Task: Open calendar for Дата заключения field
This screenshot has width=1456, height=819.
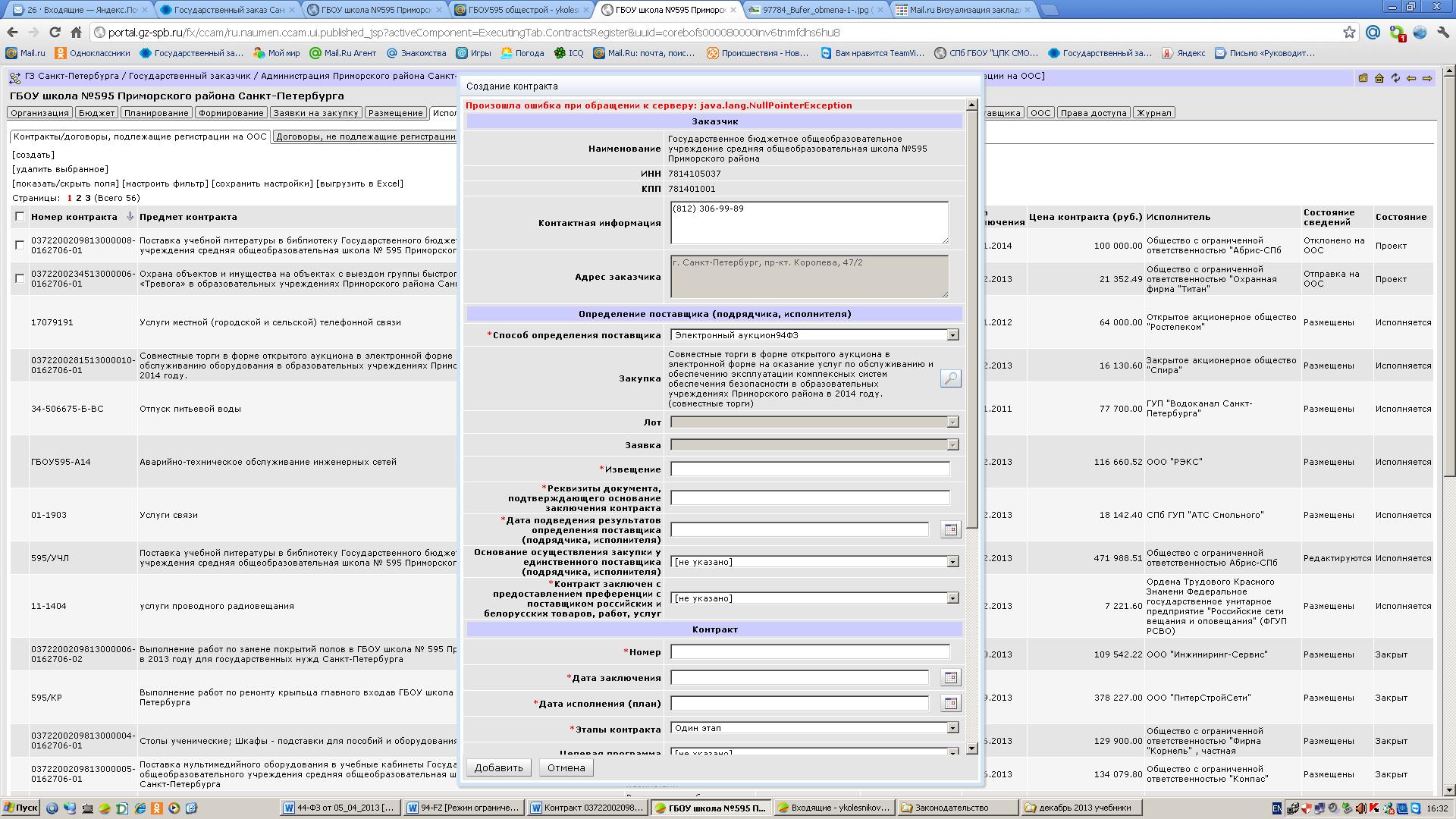Action: [x=950, y=677]
